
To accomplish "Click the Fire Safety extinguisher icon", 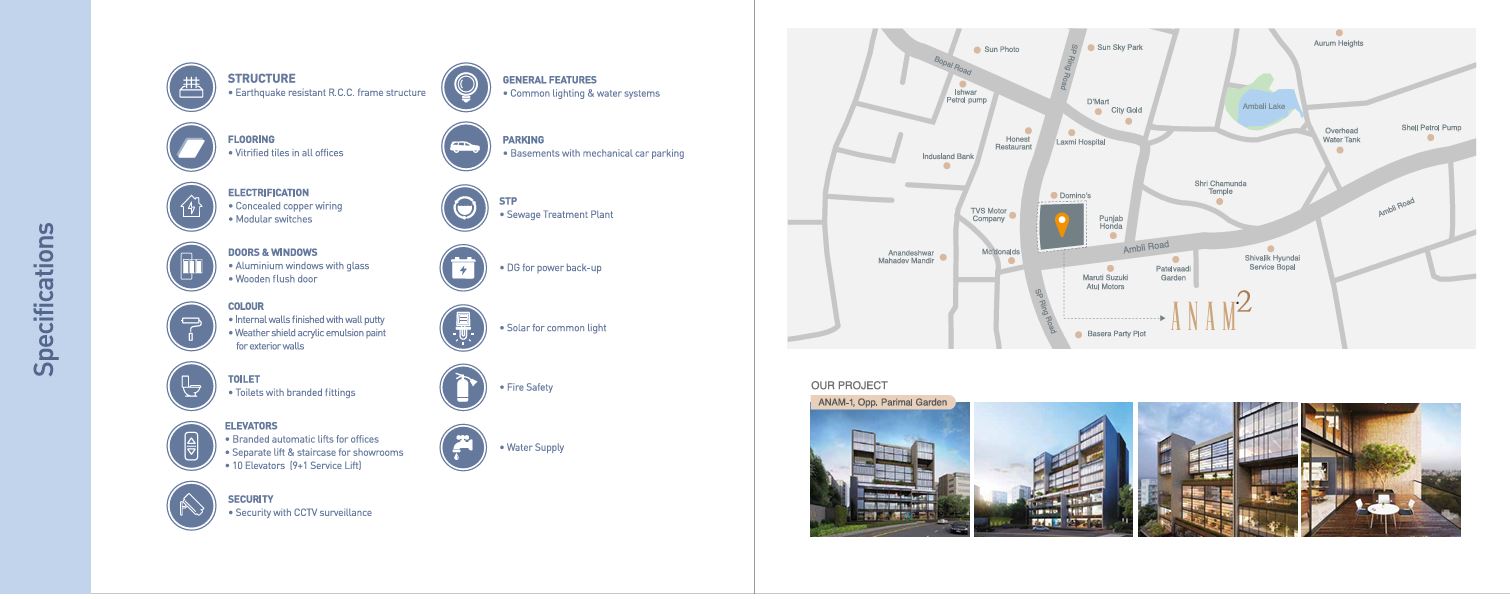I will pyautogui.click(x=464, y=387).
